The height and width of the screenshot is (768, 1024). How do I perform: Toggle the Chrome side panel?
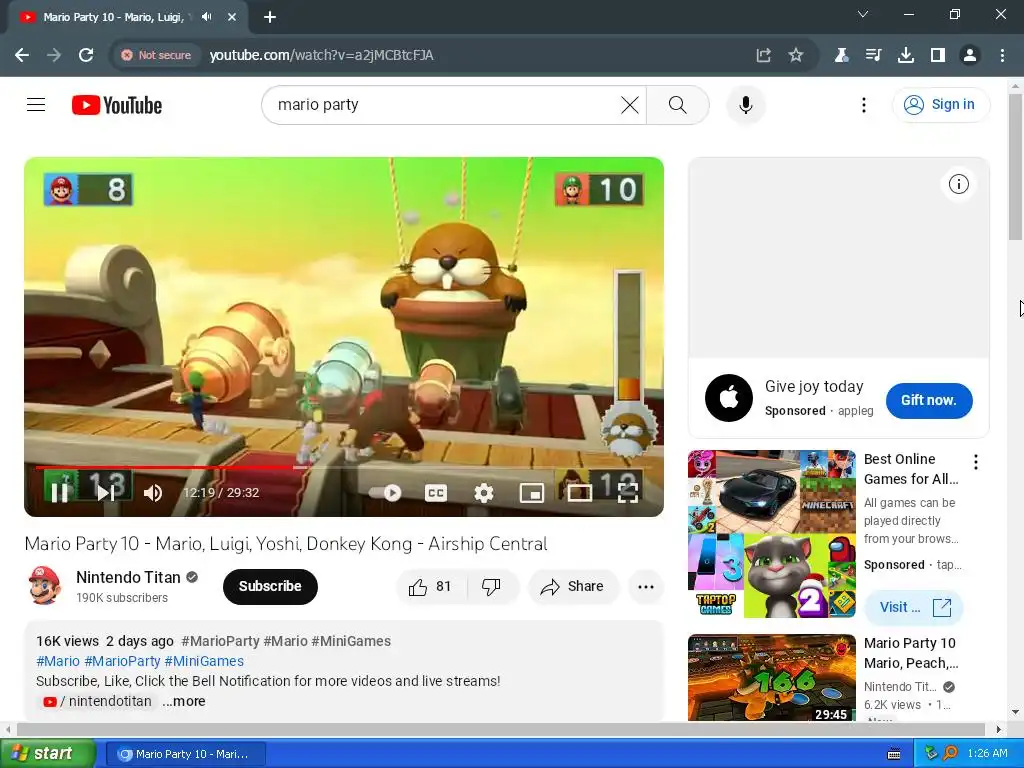click(937, 55)
